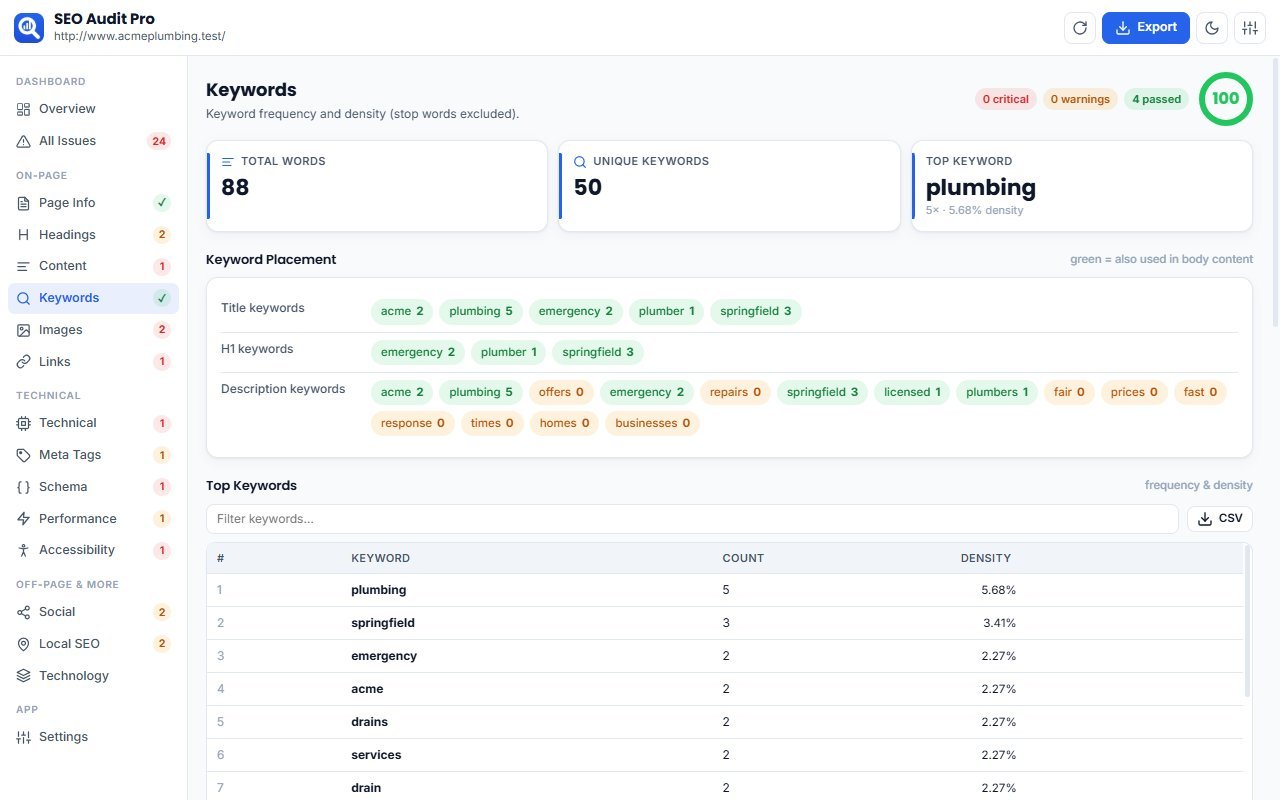This screenshot has width=1280, height=800.
Task: Click 'offers 0' description keyword chip
Action: click(x=561, y=392)
